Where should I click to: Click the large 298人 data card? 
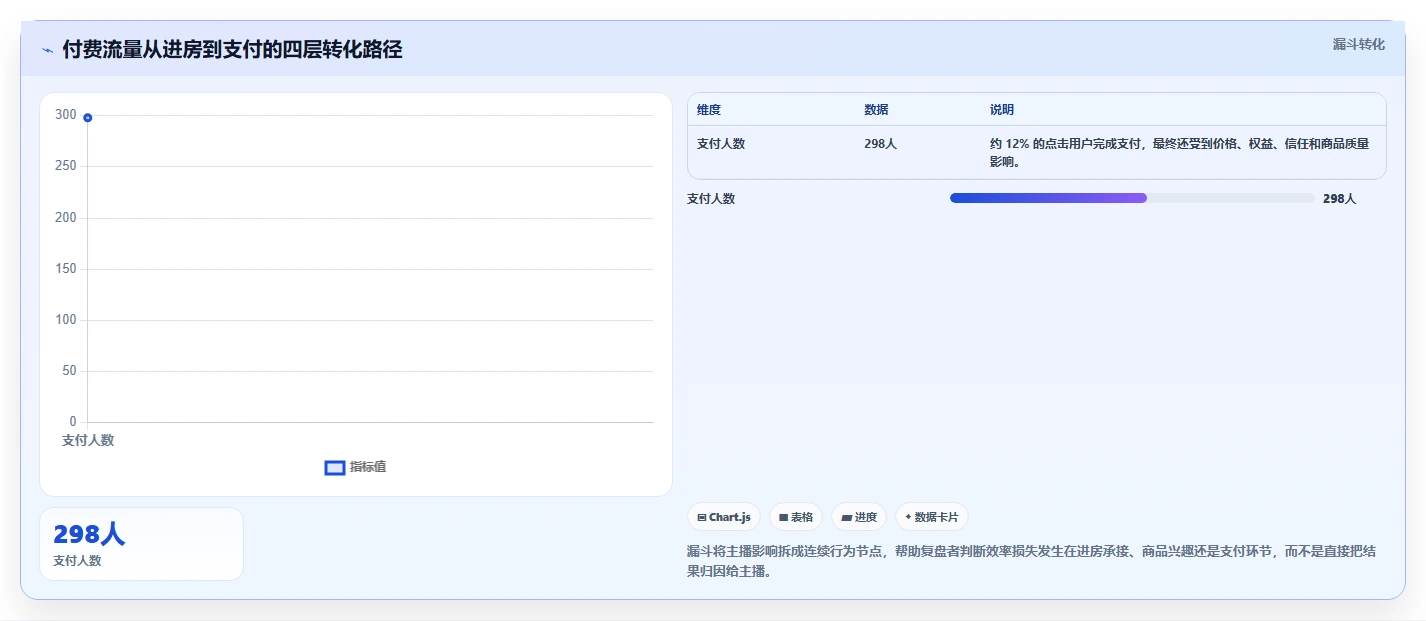[141, 544]
